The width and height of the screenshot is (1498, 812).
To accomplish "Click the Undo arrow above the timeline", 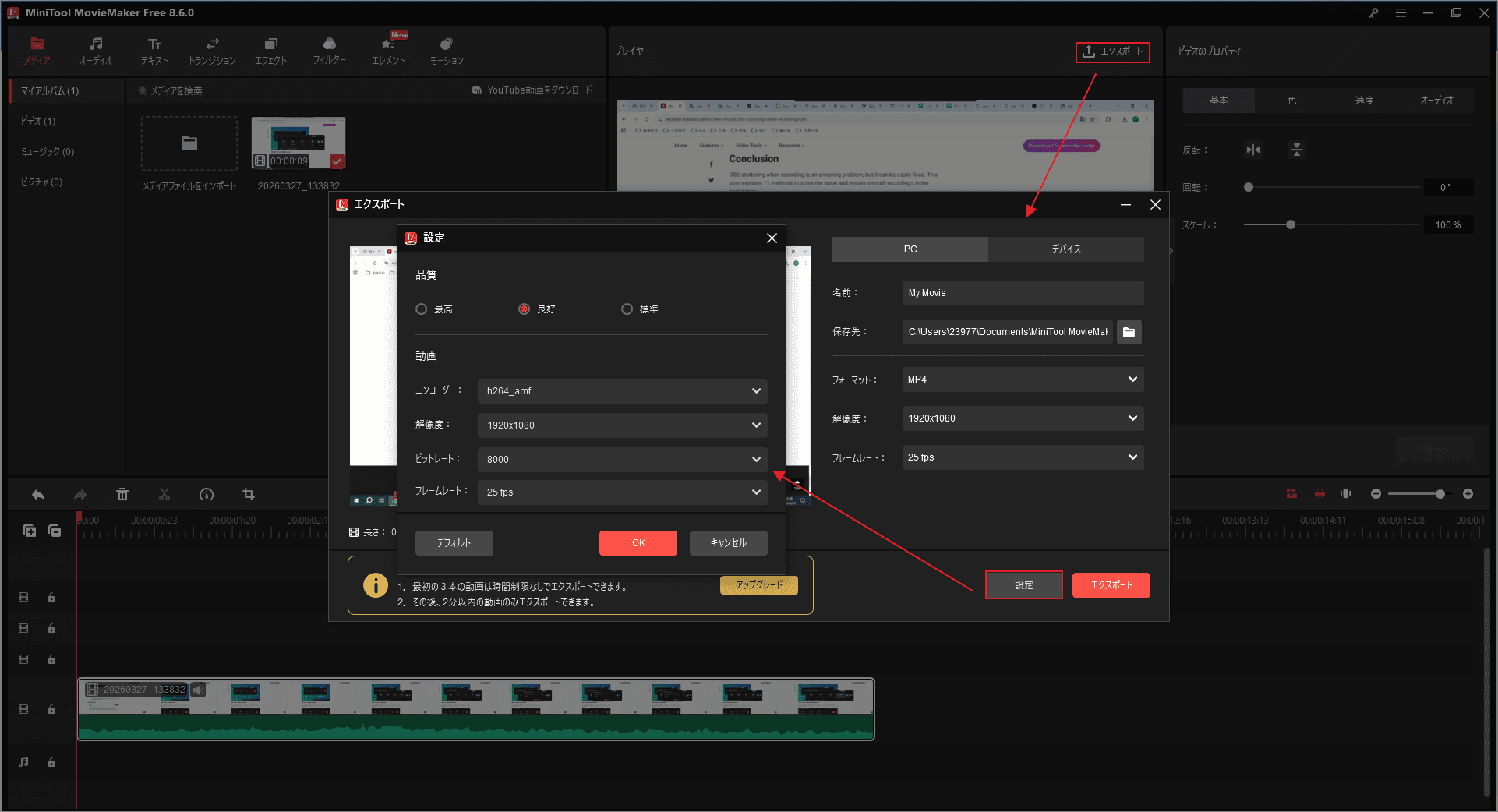I will click(37, 494).
